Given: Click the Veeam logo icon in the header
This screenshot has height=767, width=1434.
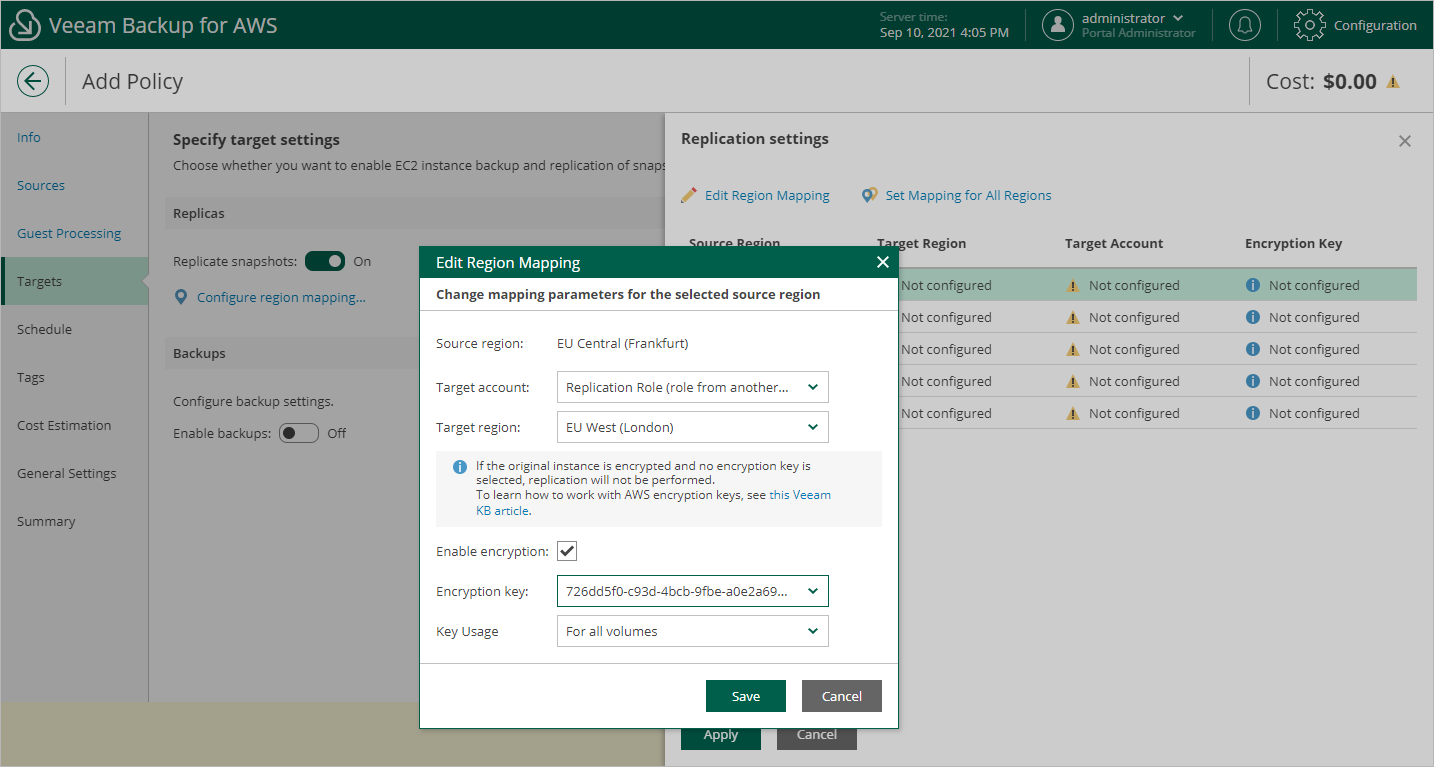Looking at the screenshot, I should coord(25,26).
